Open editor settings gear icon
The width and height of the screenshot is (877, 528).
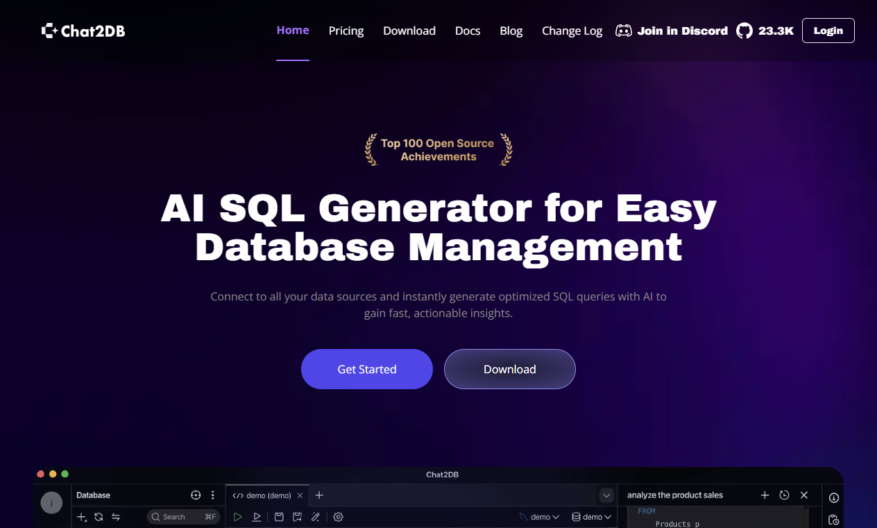tap(338, 517)
